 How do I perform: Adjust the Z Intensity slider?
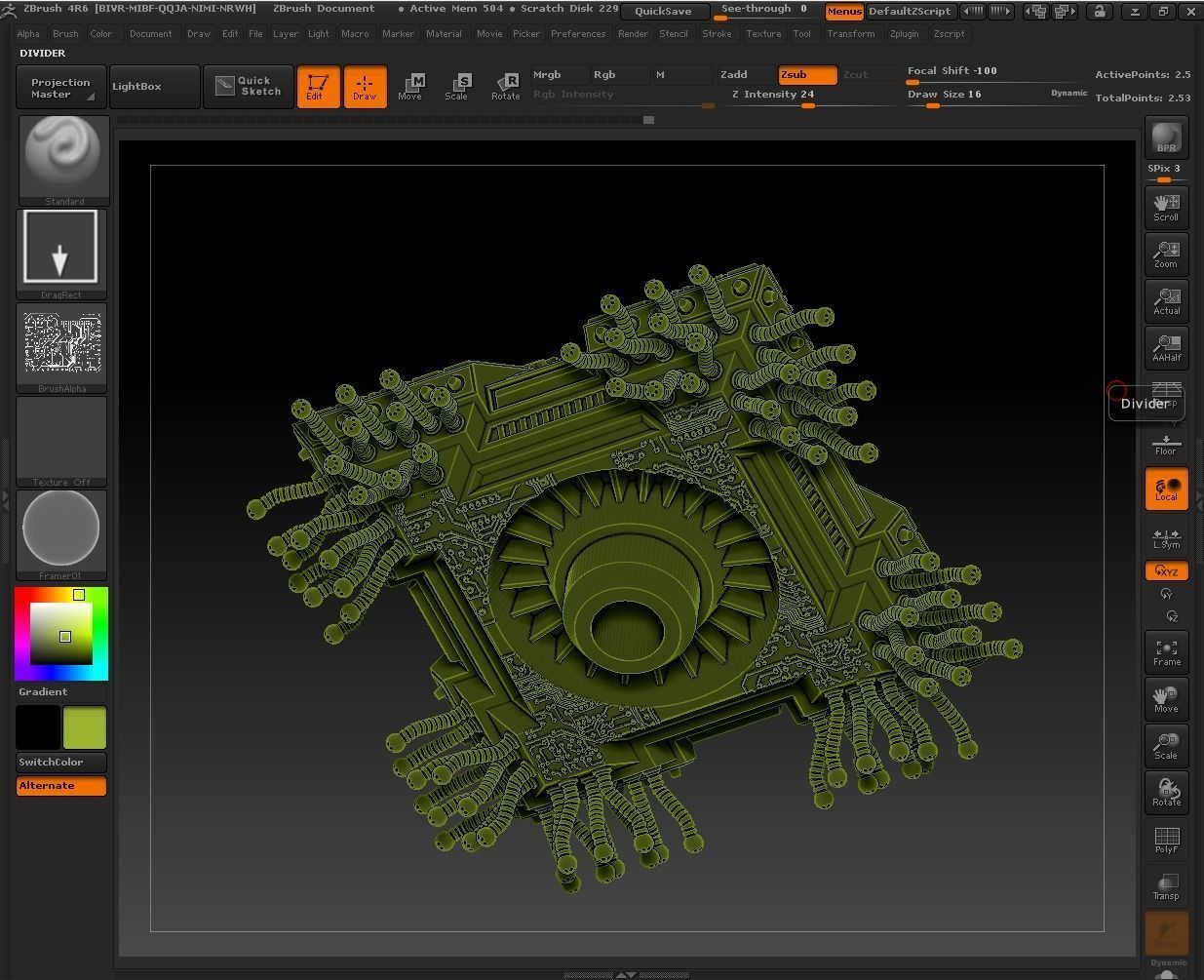click(x=807, y=96)
